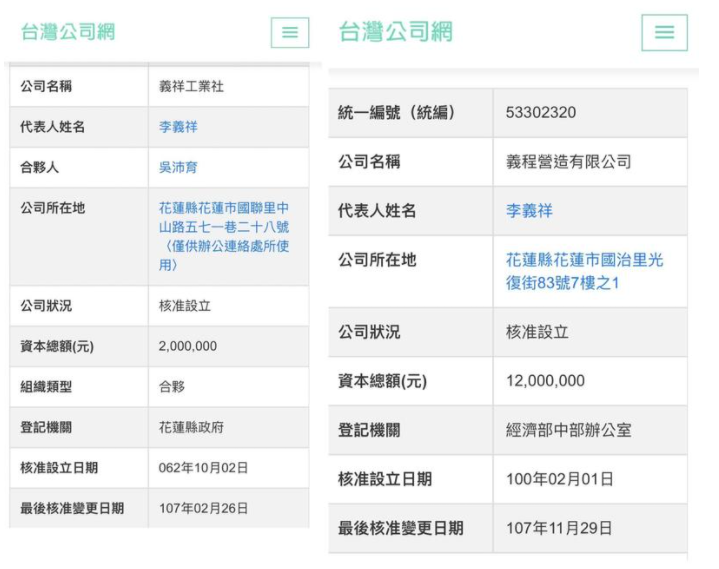Select company name 義程營造有限公司
Image resolution: width=719 pixels, height=569 pixels.
(569, 161)
